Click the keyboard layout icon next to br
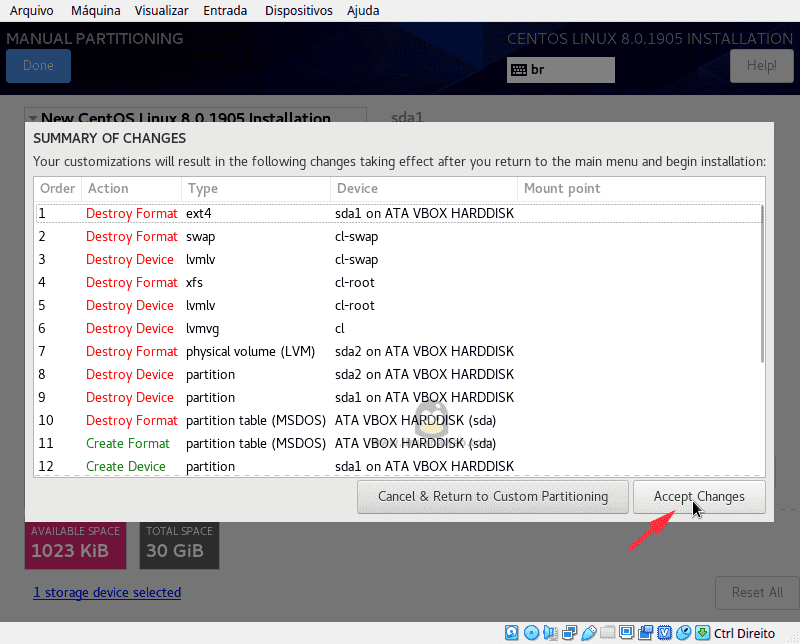This screenshot has height=644, width=800. point(519,70)
